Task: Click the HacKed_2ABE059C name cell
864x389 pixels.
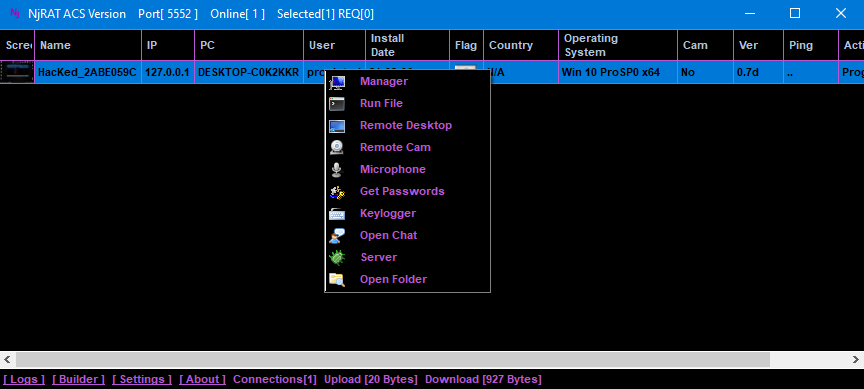Action: 88,72
